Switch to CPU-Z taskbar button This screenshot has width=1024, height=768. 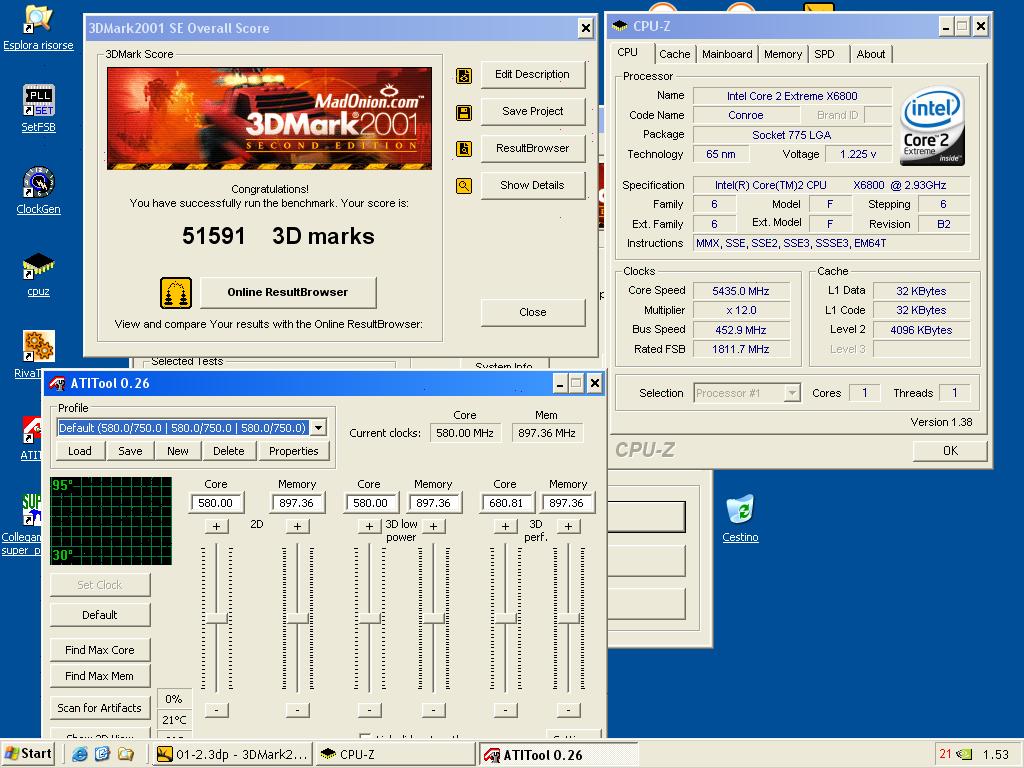pos(396,754)
